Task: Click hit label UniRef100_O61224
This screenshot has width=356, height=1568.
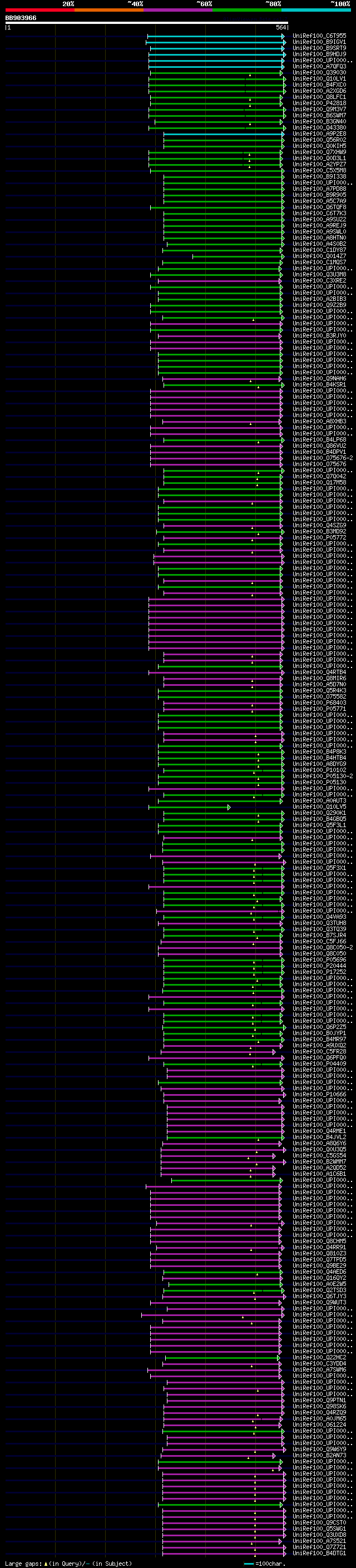Action: point(319,1424)
